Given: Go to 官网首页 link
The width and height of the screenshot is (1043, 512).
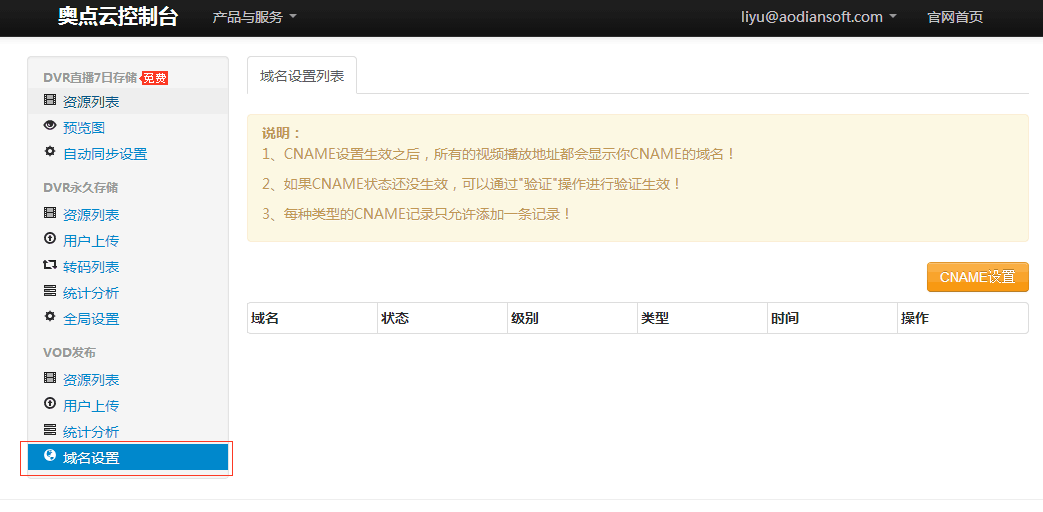Looking at the screenshot, I should [x=955, y=17].
